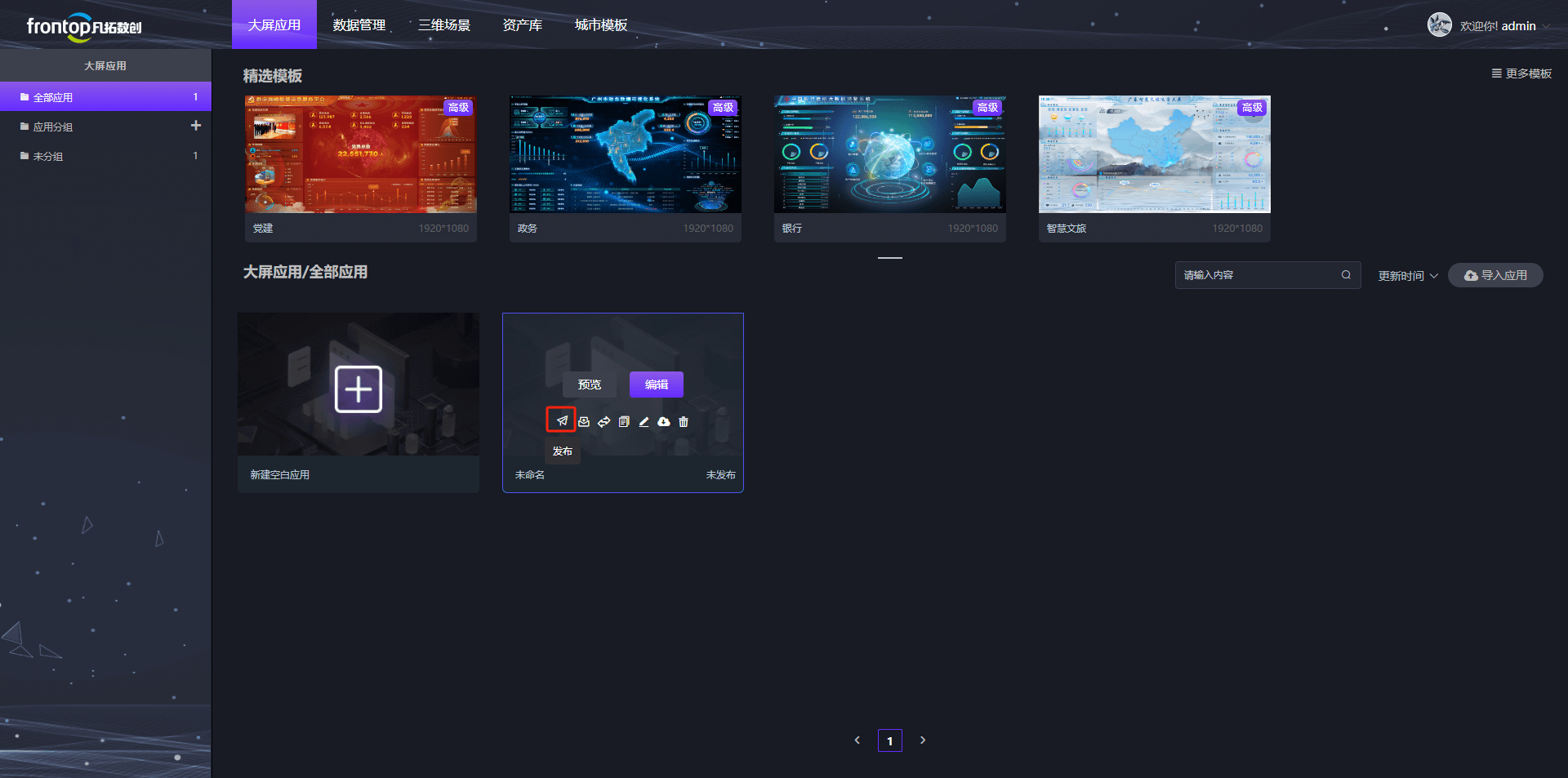Click the copy/duplicate icon on 未命名 card
This screenshot has height=778, width=1568.
click(x=624, y=422)
